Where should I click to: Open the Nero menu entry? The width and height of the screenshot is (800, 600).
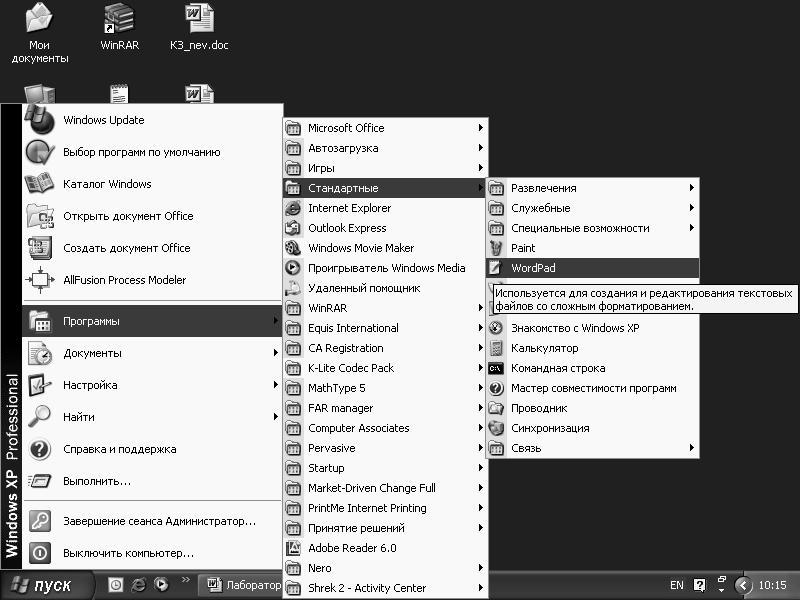384,568
